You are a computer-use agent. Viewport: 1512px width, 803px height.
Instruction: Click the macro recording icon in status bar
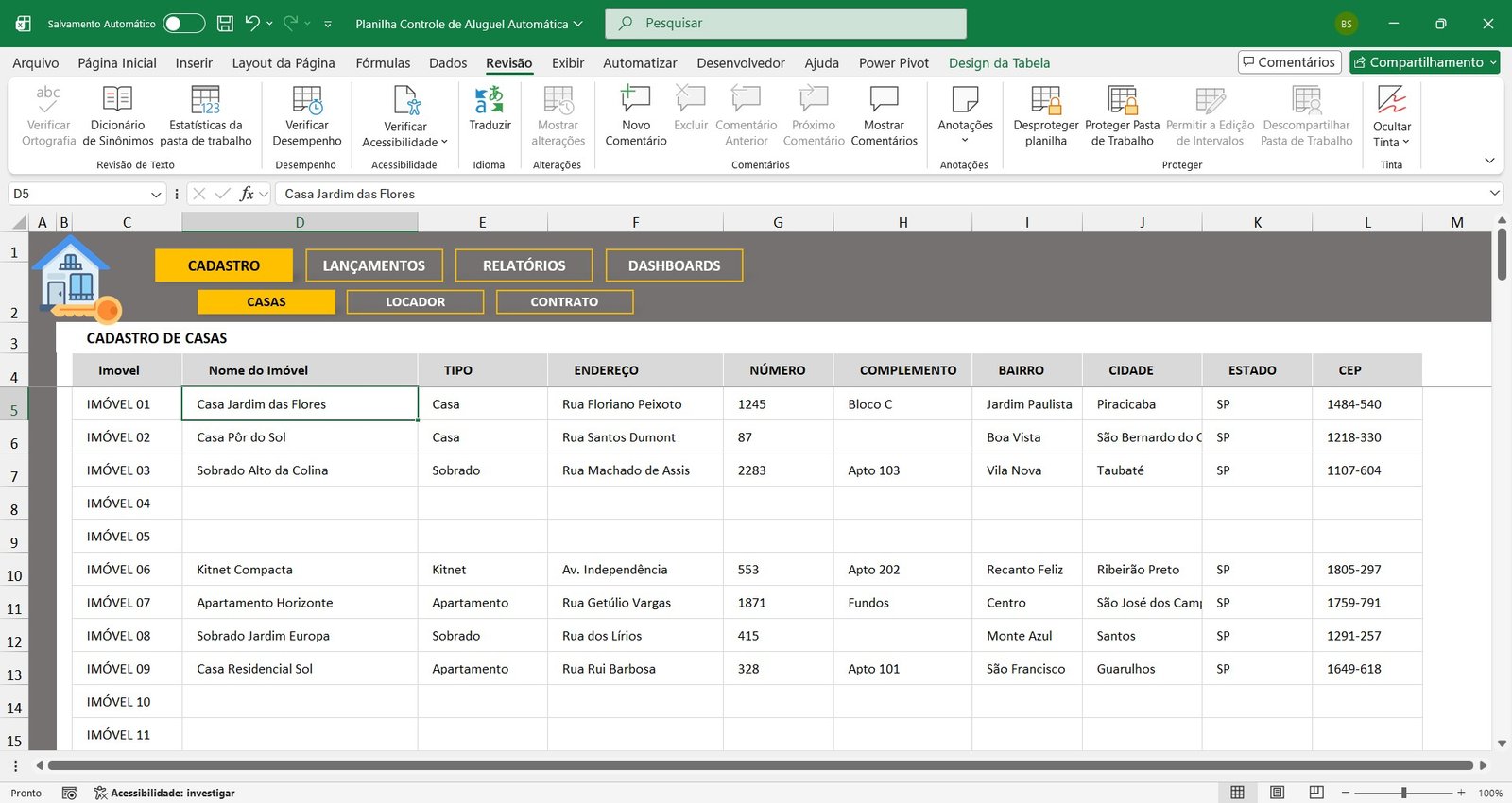69,793
